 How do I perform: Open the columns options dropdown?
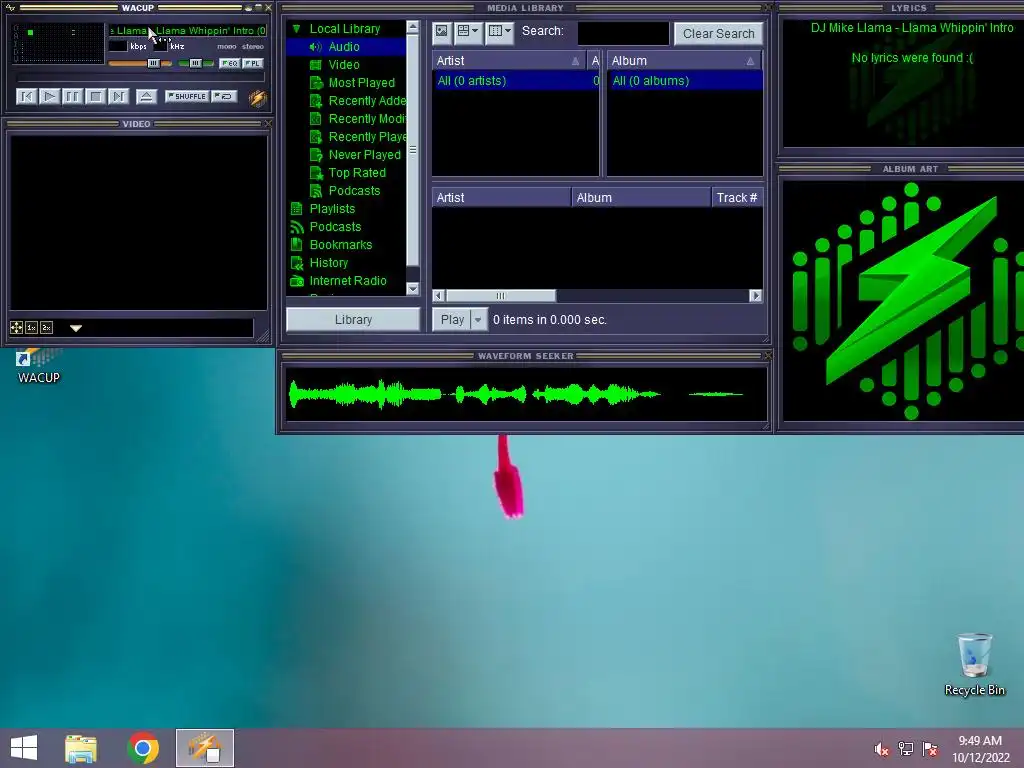tap(500, 31)
